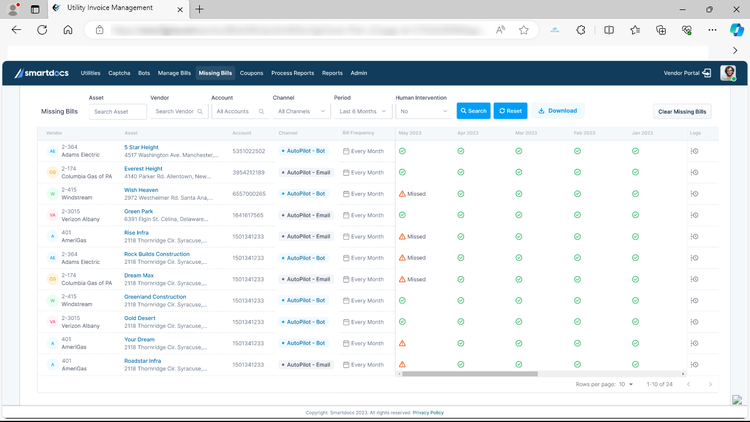Click account number 5351022502

(x=249, y=151)
